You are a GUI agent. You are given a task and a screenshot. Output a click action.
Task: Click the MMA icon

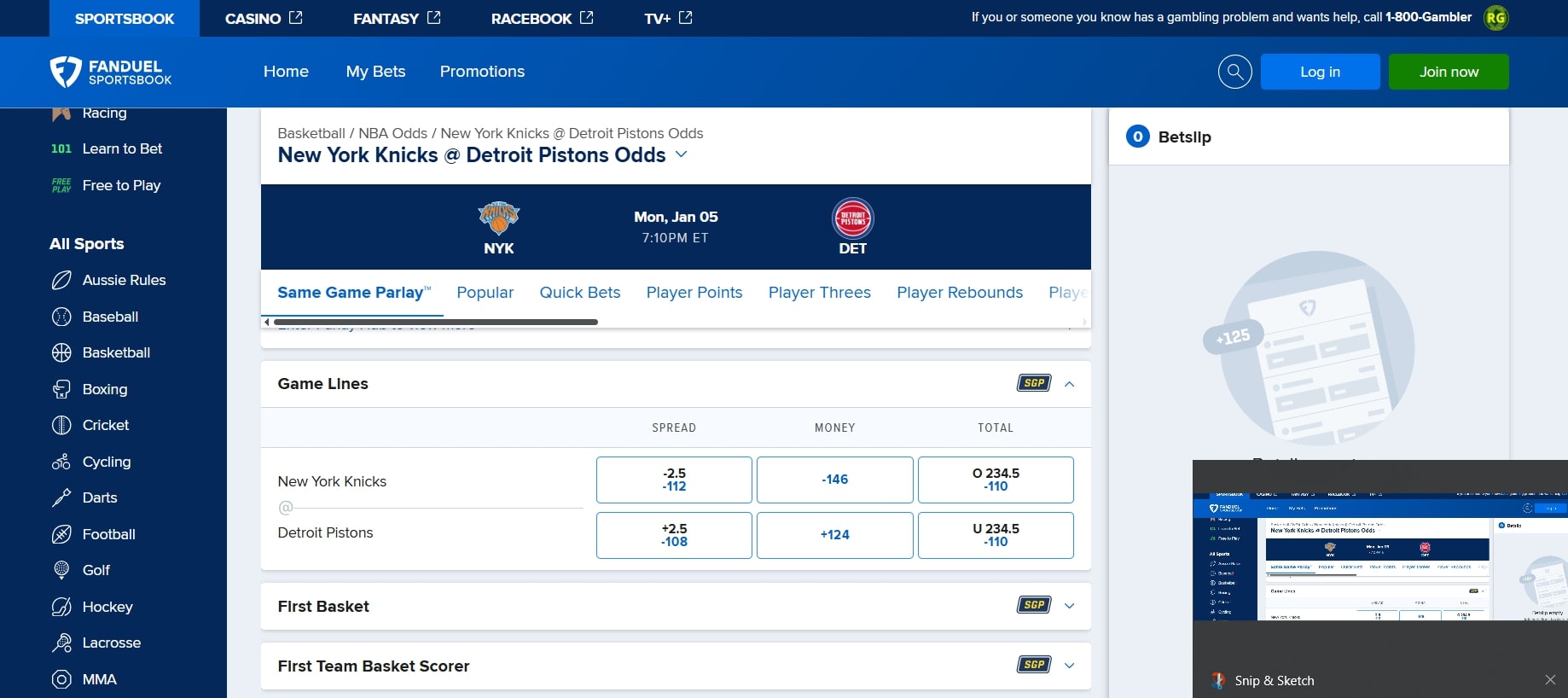click(61, 679)
